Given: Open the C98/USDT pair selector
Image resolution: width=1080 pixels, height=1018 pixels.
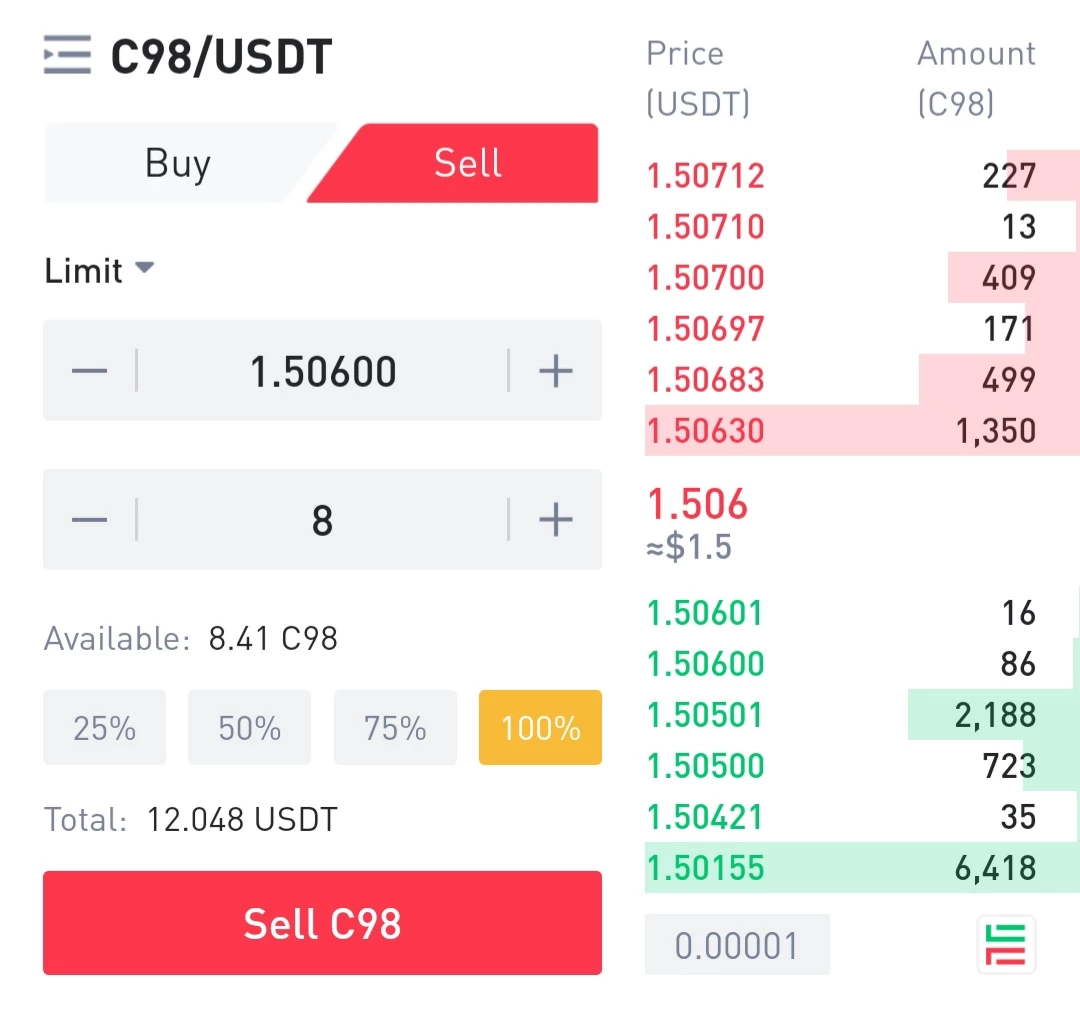Looking at the screenshot, I should point(221,56).
